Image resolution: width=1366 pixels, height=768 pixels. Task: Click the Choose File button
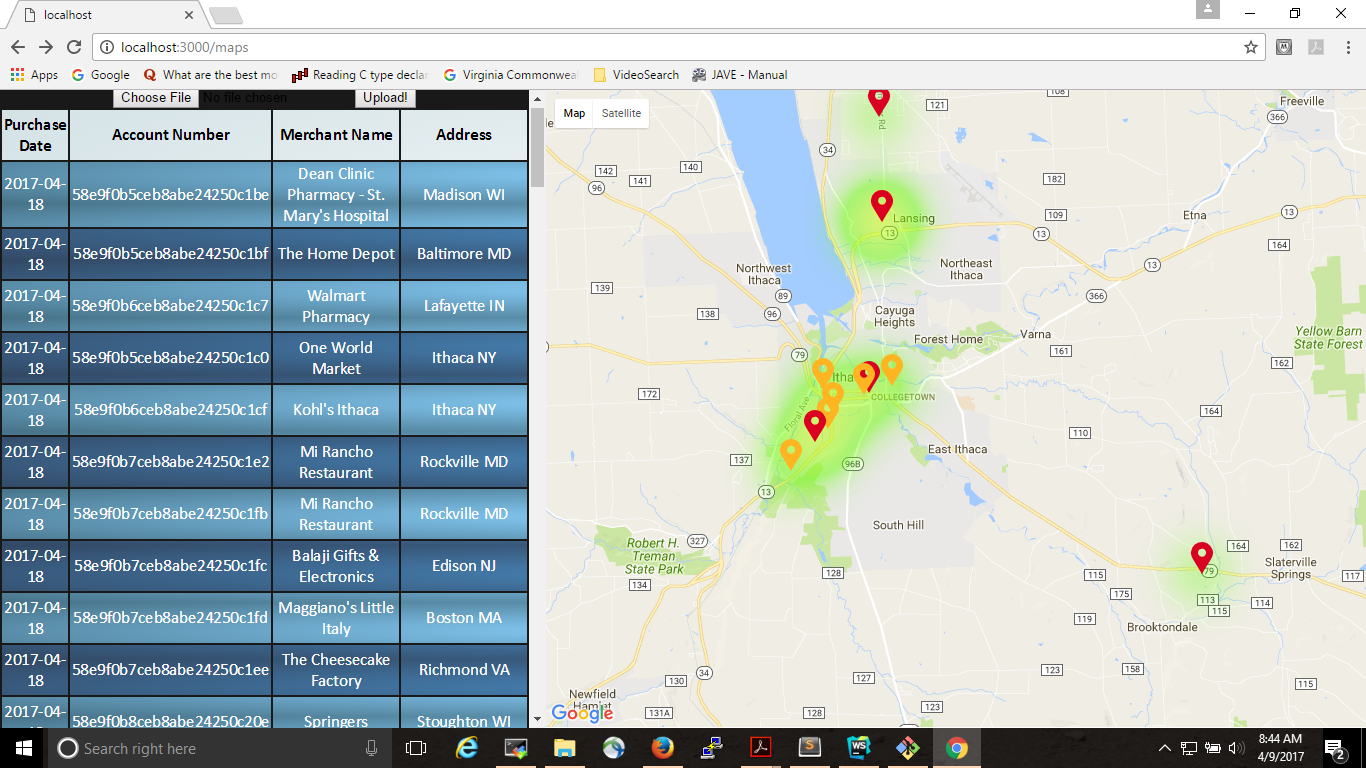tap(156, 97)
